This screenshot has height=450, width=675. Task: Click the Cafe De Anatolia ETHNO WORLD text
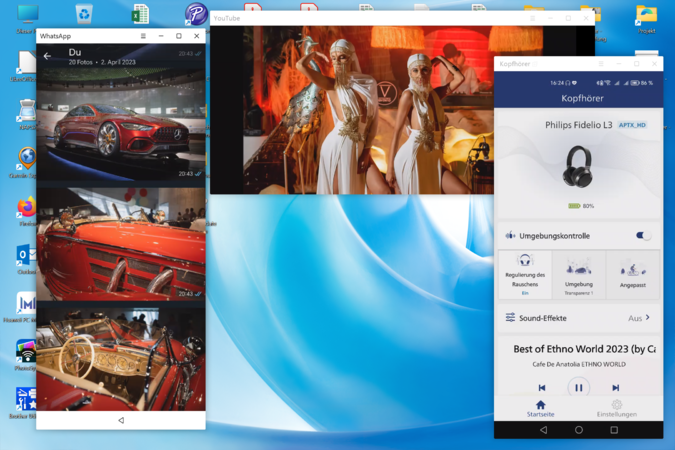(x=579, y=364)
